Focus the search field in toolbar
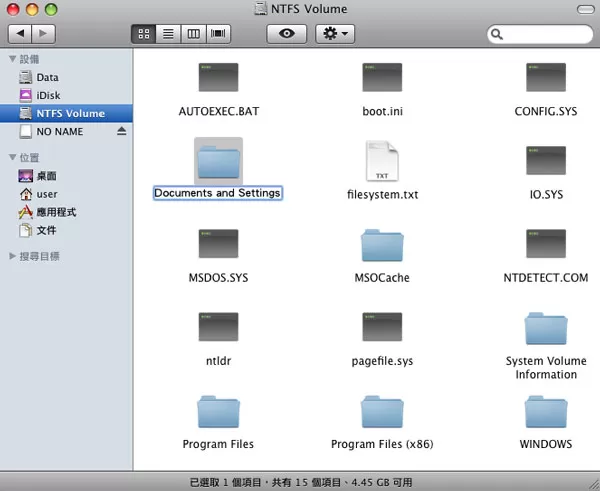 [540, 34]
